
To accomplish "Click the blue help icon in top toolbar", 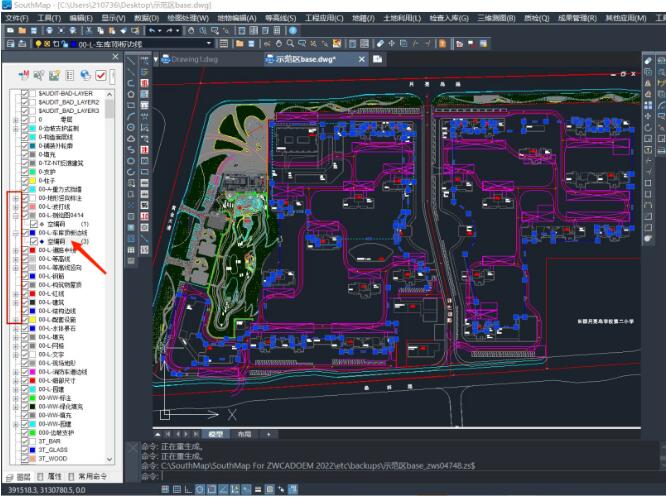I will pos(293,31).
